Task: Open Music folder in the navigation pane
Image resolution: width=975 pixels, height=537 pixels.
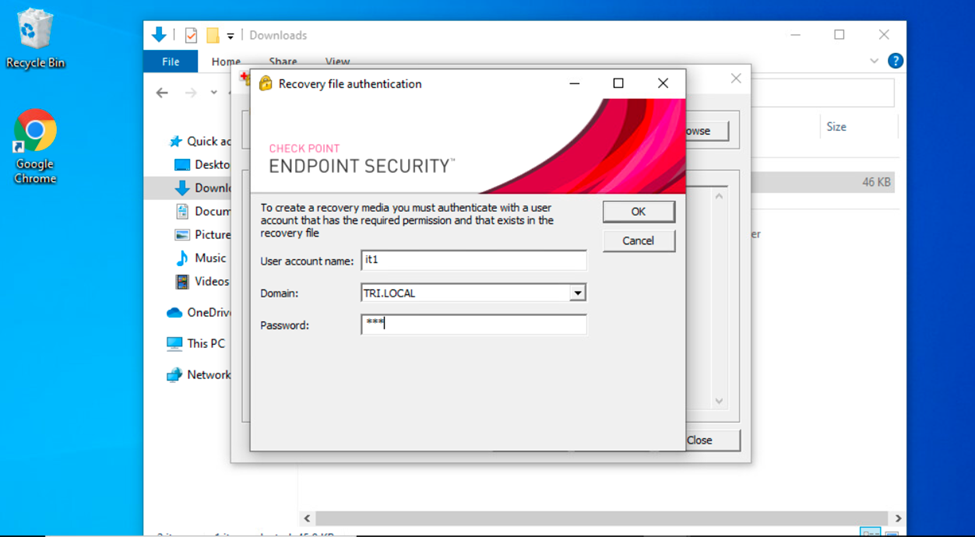Action: coord(201,258)
